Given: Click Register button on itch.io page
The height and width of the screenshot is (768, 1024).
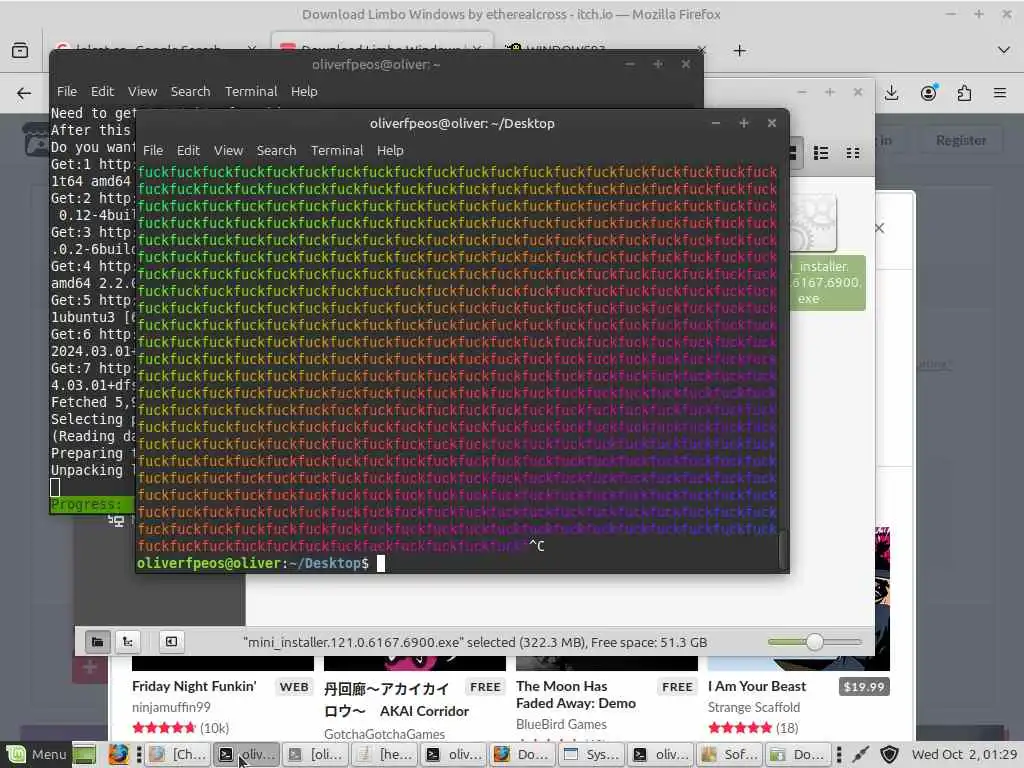Looking at the screenshot, I should pos(961,140).
